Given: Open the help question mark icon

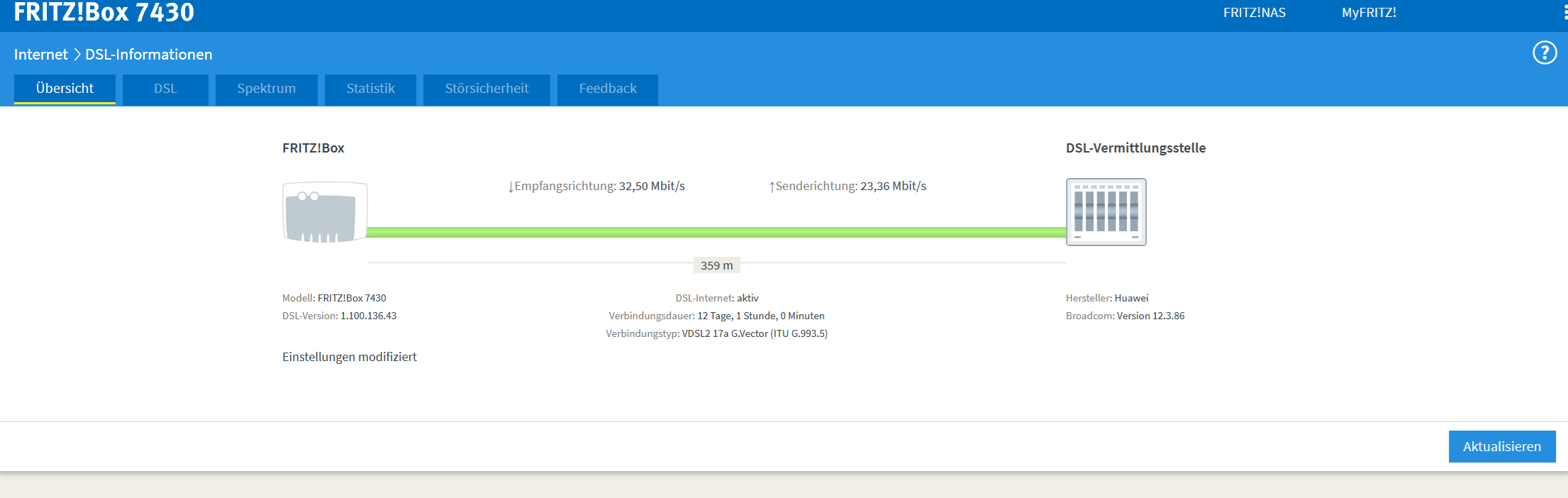Looking at the screenshot, I should point(1545,52).
